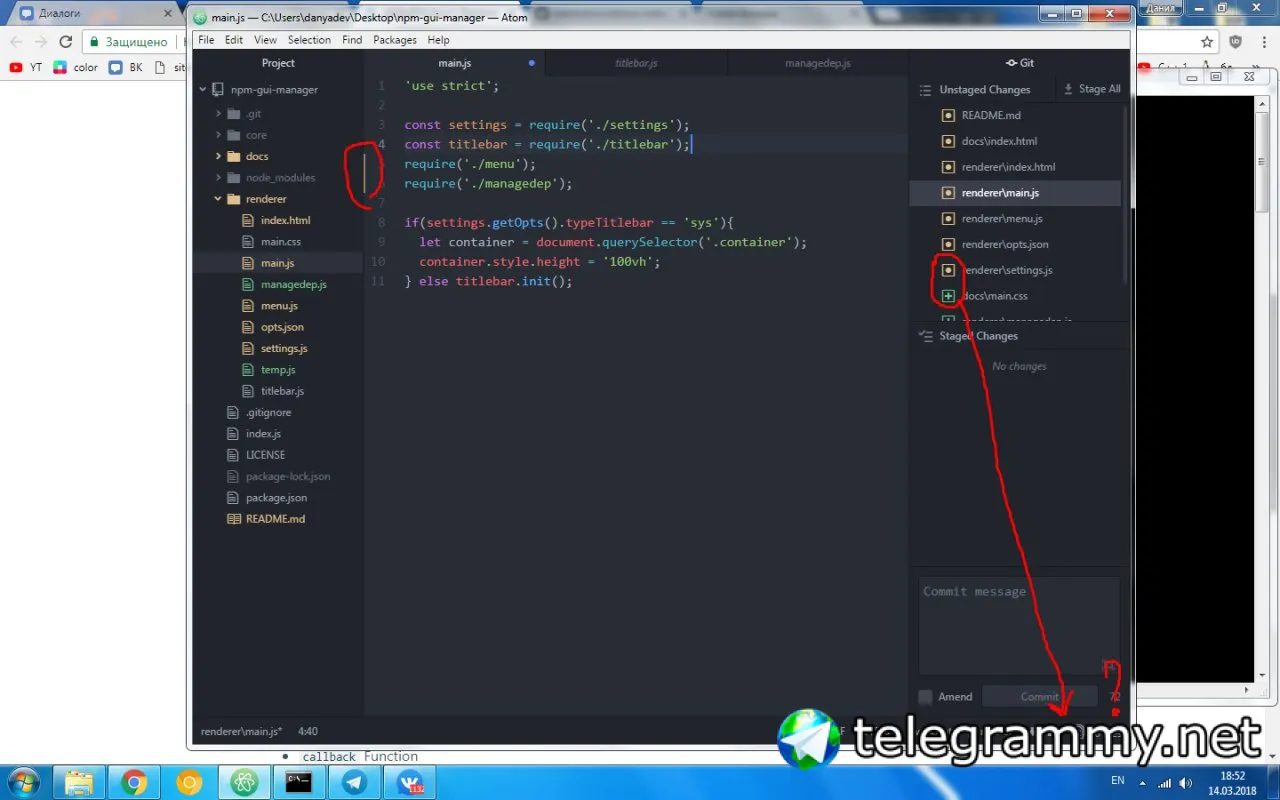Bookmark this page with the star icon
The width and height of the screenshot is (1280, 800).
1207,42
